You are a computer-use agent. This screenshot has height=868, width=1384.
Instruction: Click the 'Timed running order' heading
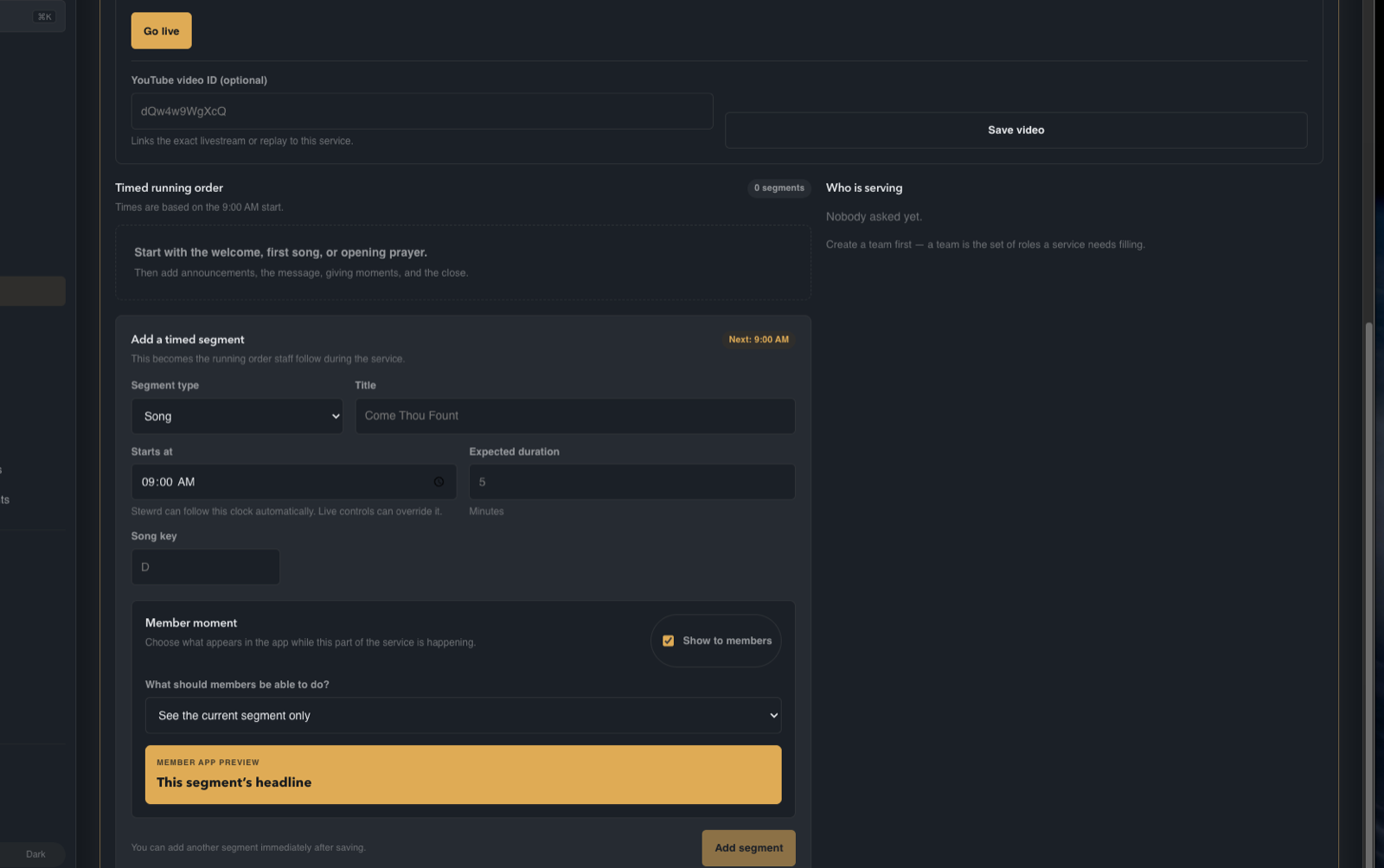[x=170, y=188]
